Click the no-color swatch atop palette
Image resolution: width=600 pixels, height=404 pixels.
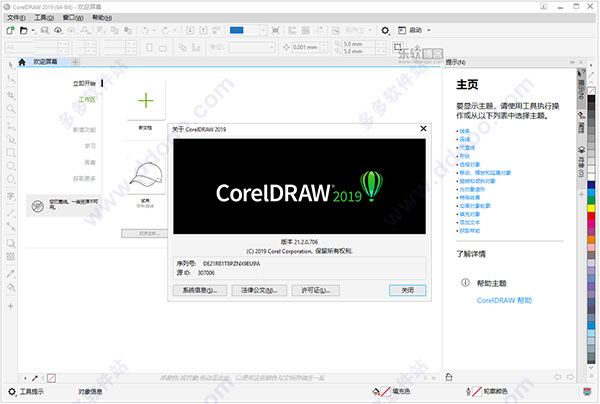coord(591,91)
